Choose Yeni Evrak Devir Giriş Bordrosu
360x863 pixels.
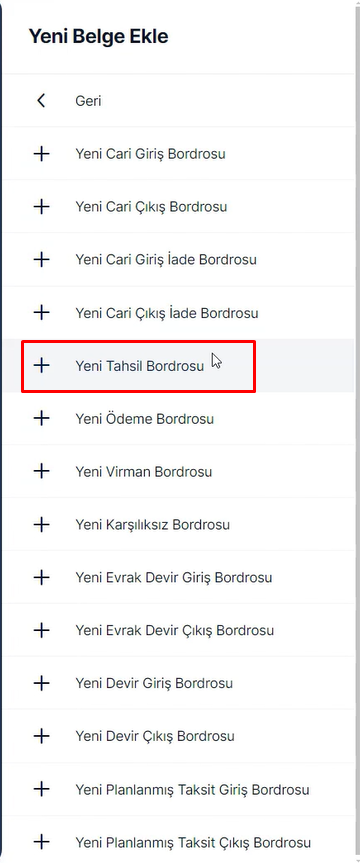173,578
